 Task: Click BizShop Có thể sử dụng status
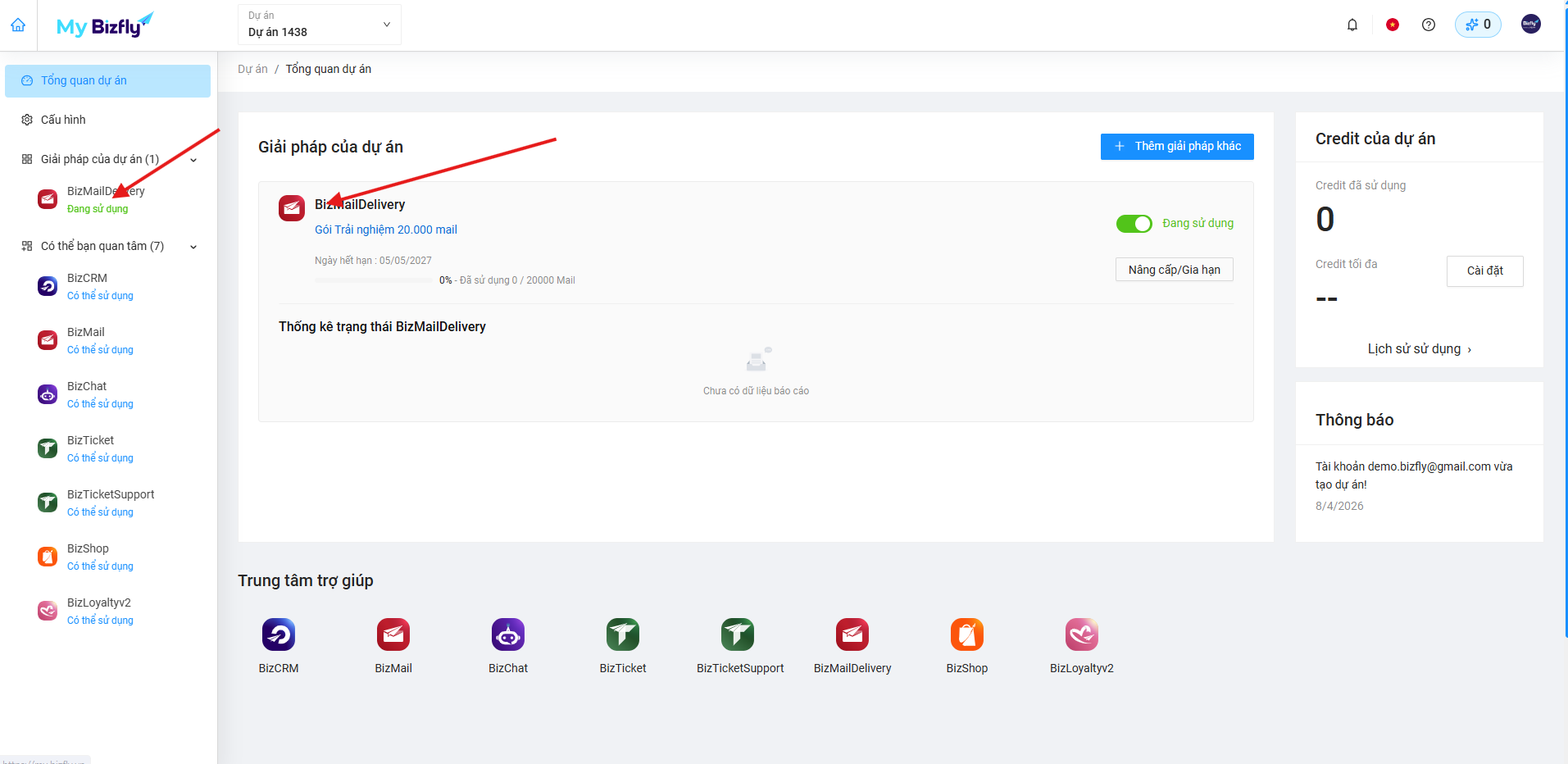click(100, 566)
